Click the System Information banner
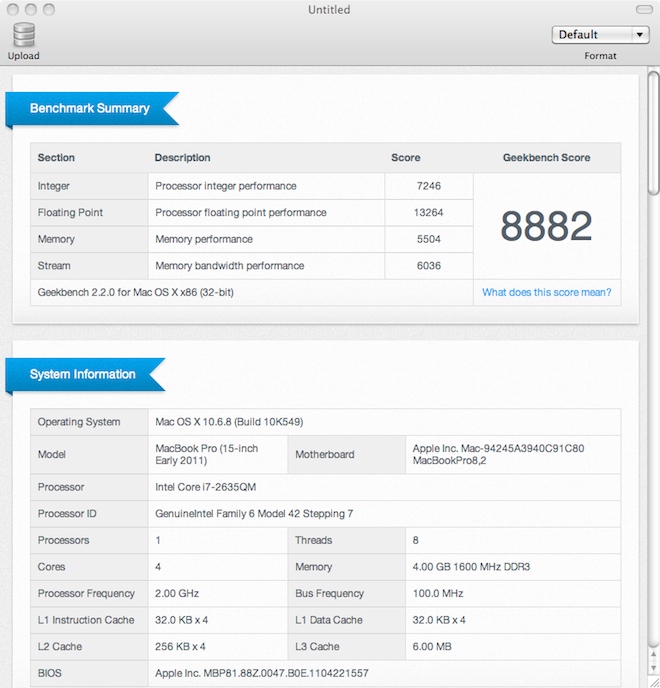660x688 pixels. 83,375
